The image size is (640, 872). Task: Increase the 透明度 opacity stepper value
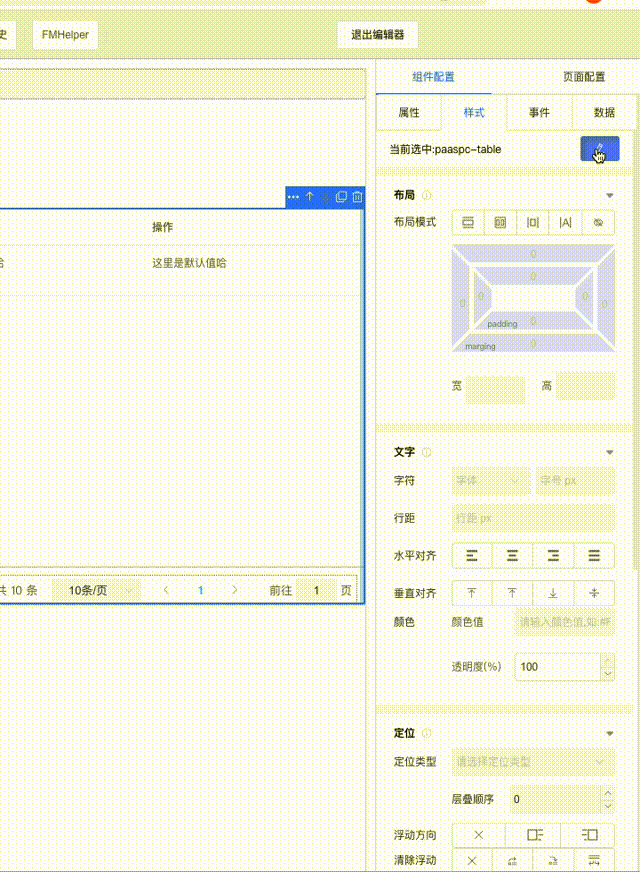607,660
